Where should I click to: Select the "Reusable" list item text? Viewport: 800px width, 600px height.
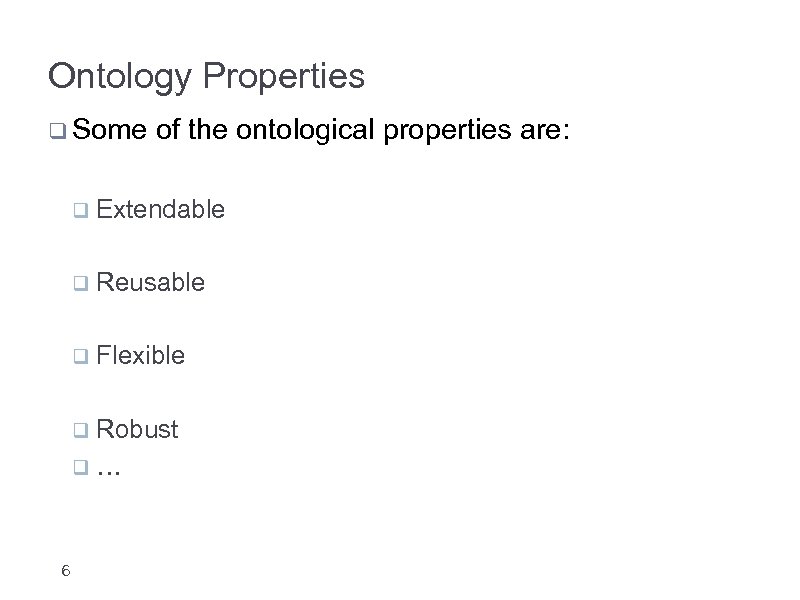[x=151, y=283]
